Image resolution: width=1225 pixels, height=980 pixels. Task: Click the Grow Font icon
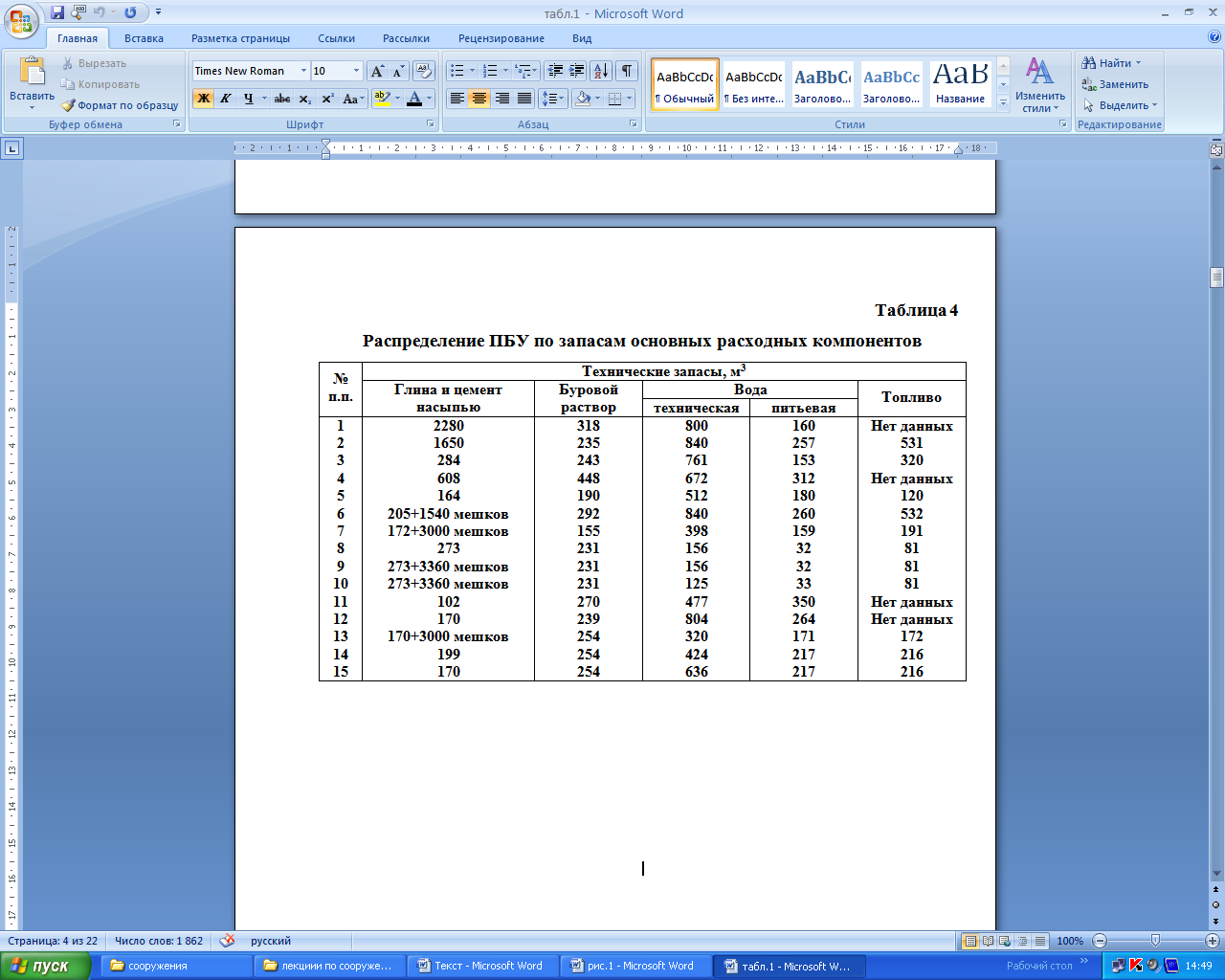377,71
